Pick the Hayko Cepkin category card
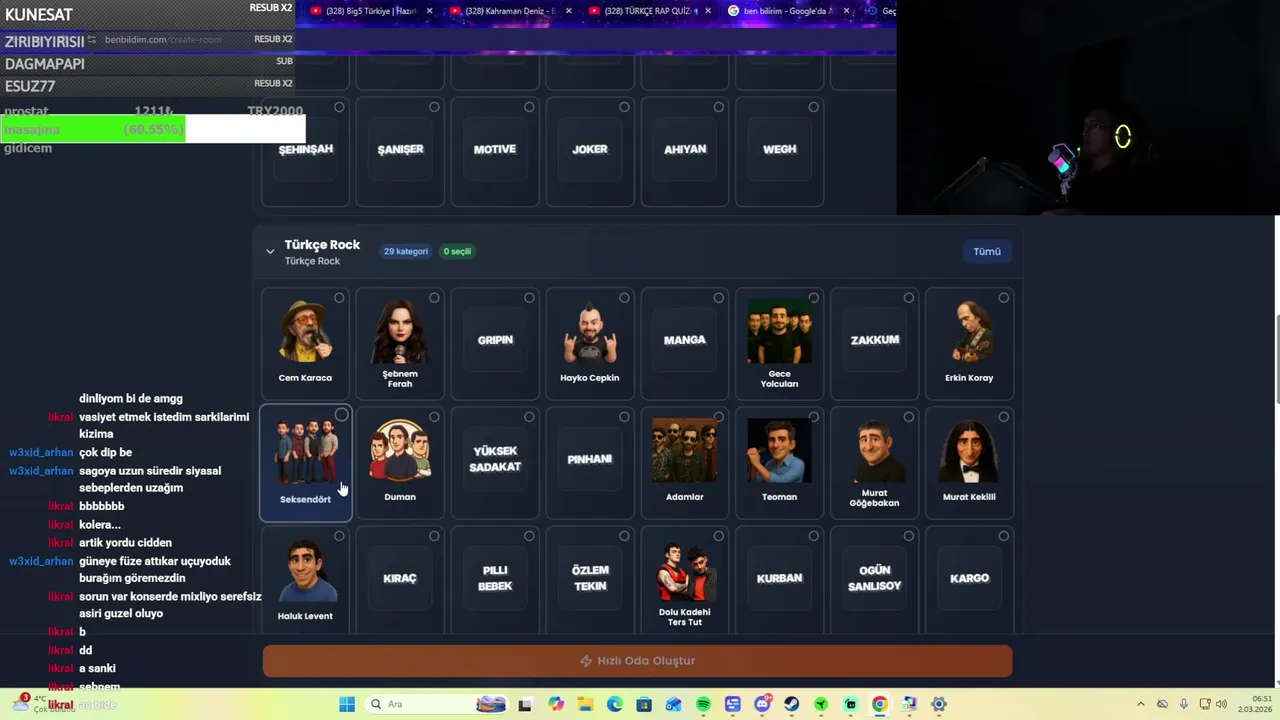 (590, 343)
